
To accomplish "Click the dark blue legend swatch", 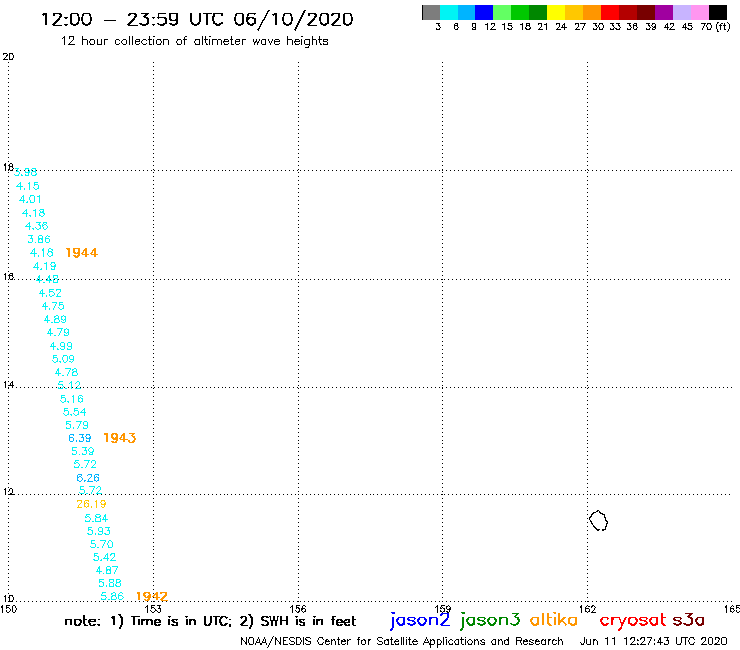I will [x=484, y=12].
